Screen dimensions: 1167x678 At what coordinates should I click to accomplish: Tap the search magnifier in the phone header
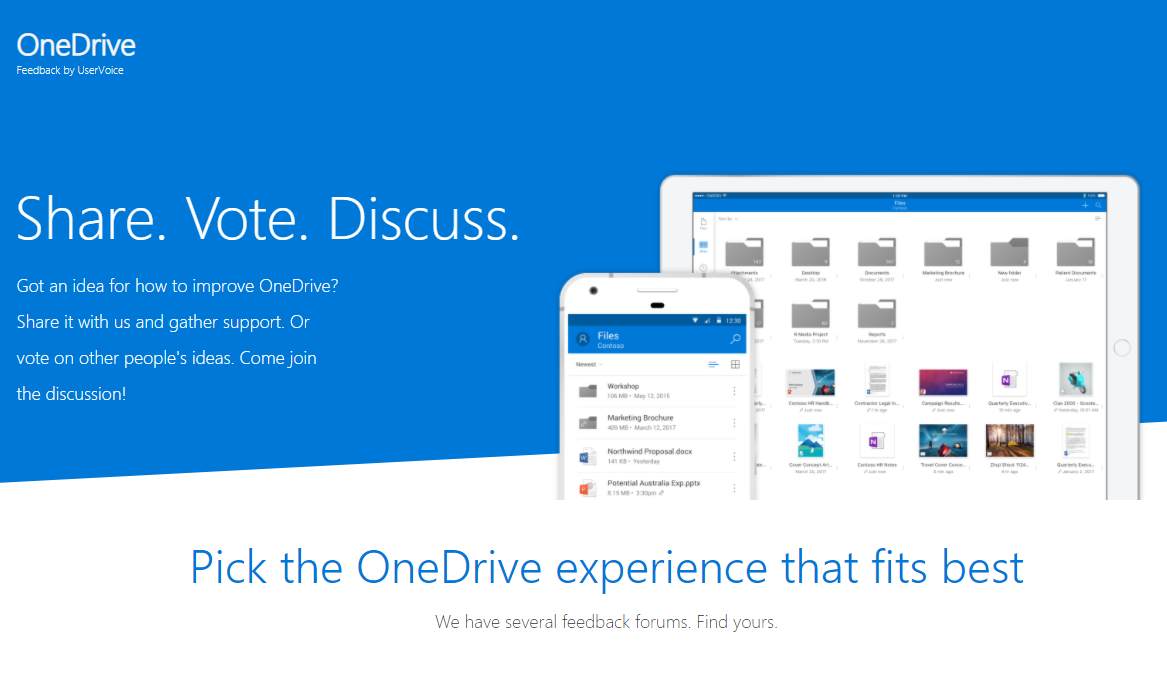735,339
